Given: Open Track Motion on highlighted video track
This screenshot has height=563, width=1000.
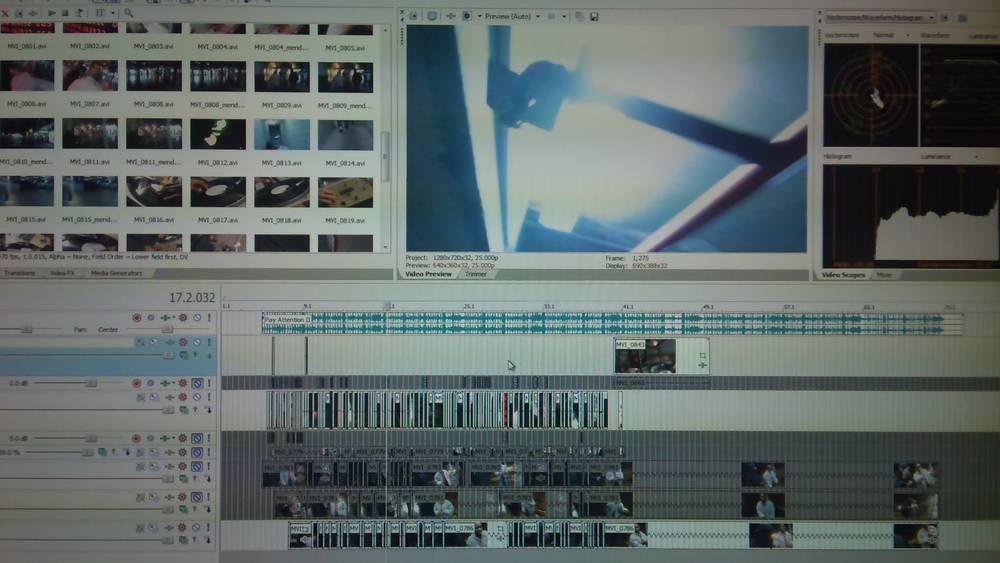Looking at the screenshot, I should [154, 342].
